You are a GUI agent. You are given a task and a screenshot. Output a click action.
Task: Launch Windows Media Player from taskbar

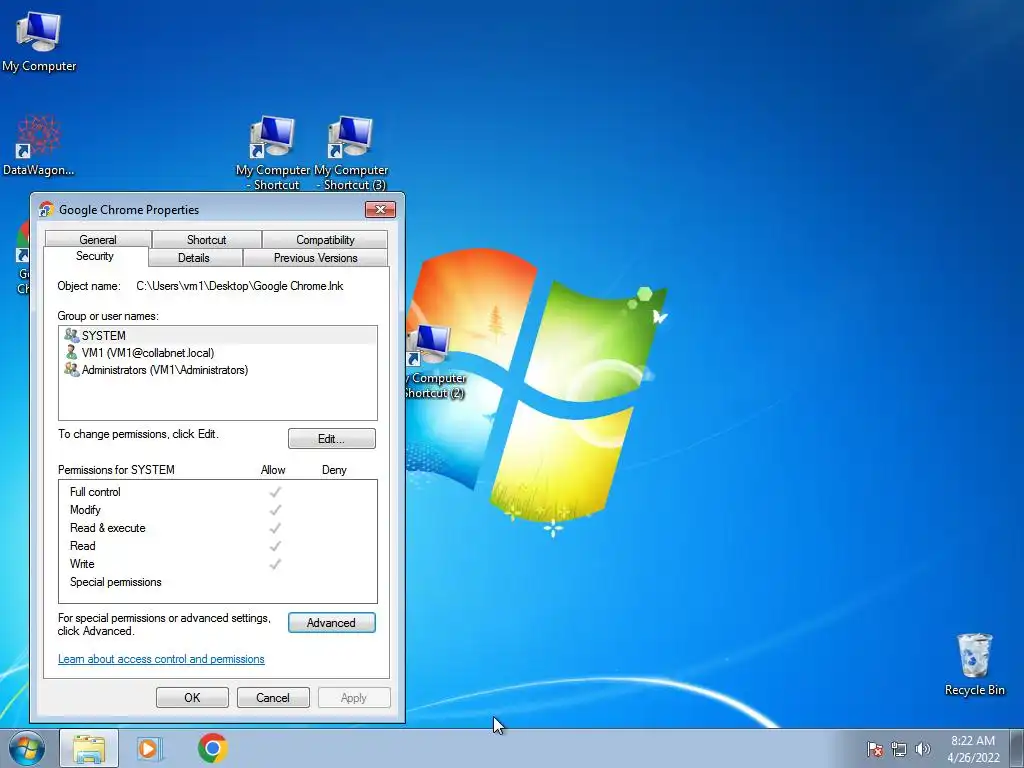click(x=150, y=748)
